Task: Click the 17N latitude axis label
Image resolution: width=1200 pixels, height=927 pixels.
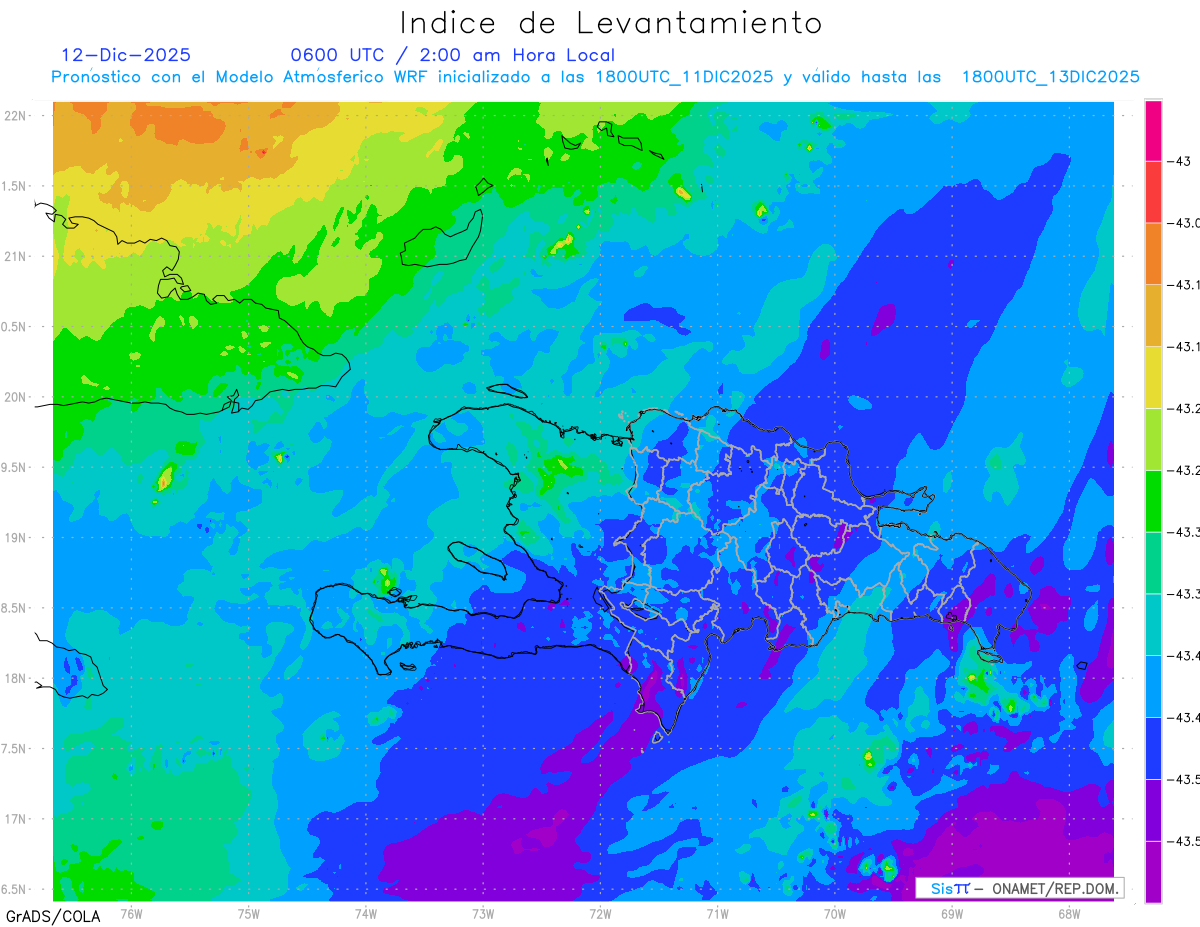Action: [14, 819]
